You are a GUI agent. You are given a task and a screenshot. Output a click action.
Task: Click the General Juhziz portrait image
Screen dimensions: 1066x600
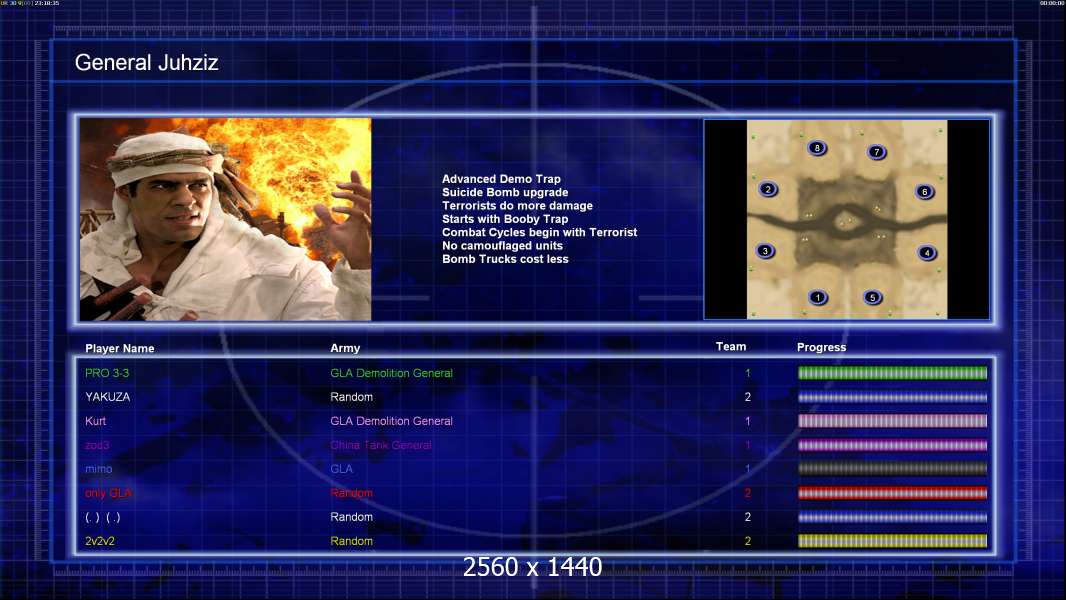(x=225, y=219)
